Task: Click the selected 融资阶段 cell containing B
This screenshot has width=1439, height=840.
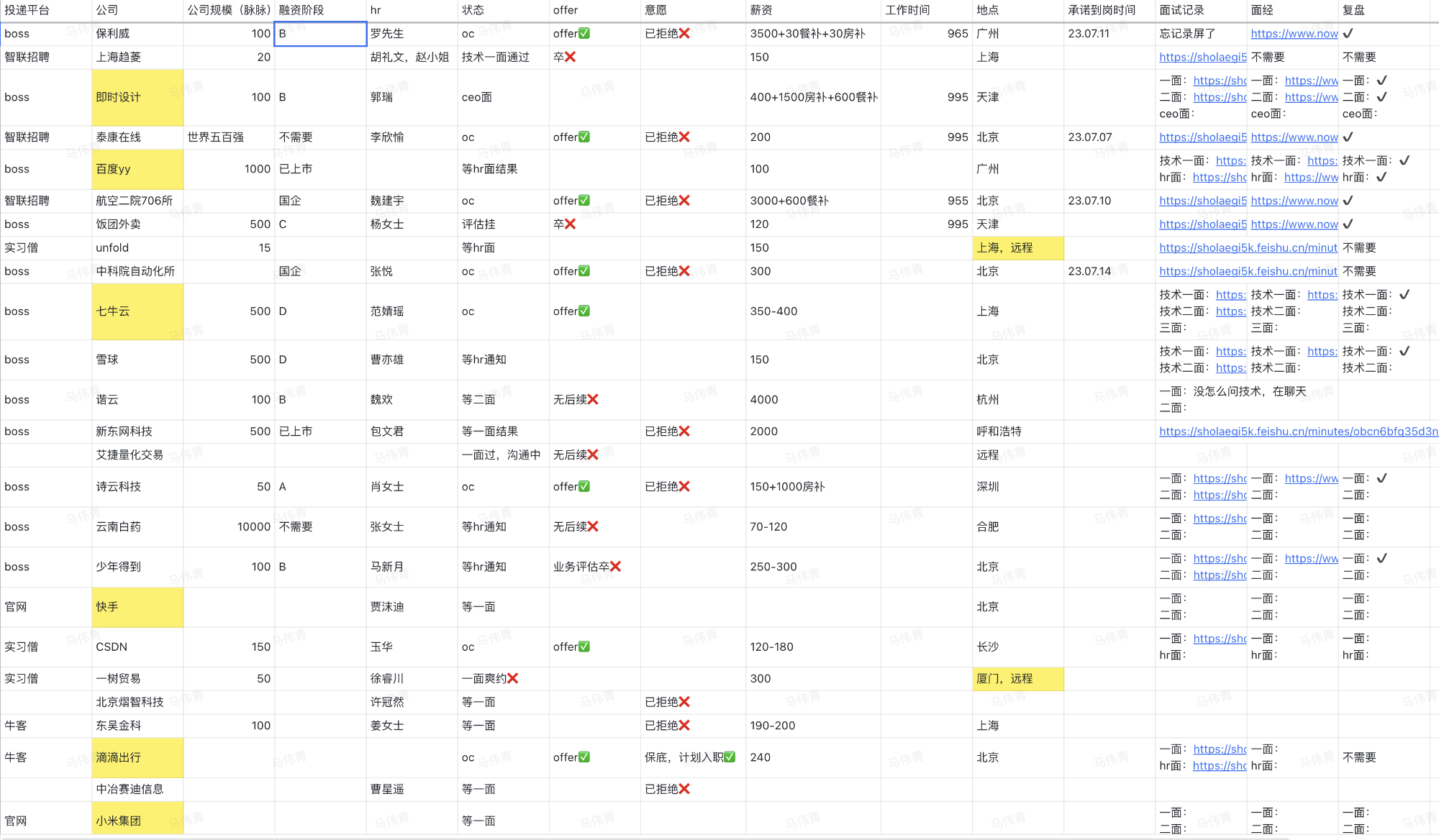Action: (320, 34)
